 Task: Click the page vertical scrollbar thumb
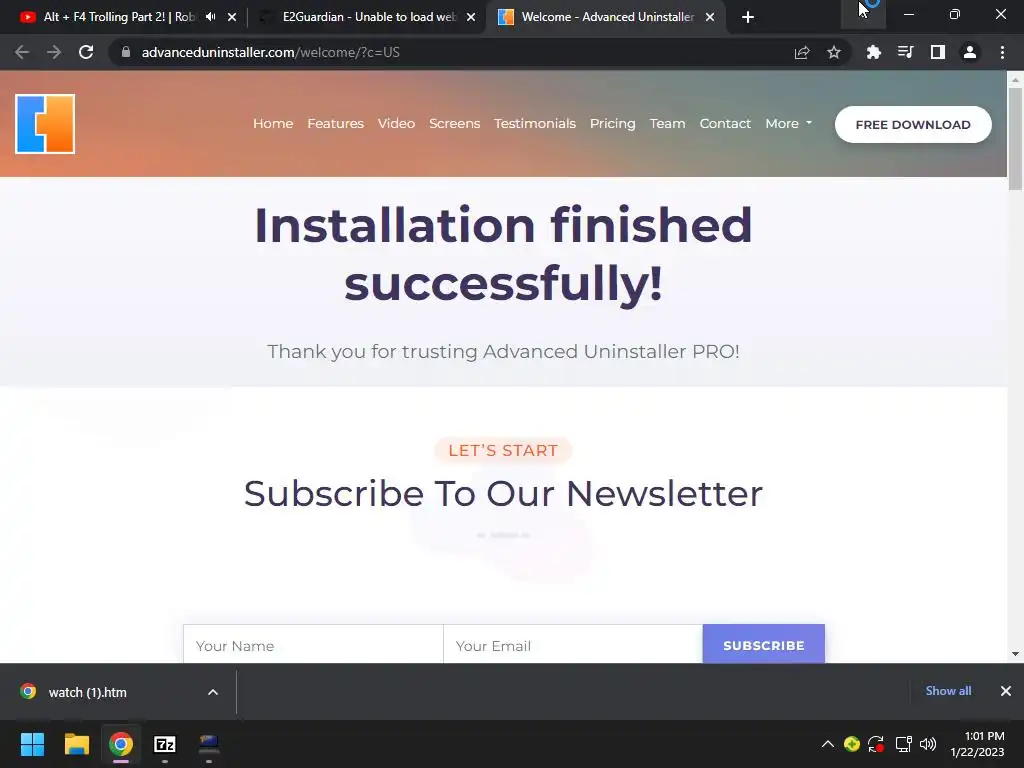(x=1015, y=138)
